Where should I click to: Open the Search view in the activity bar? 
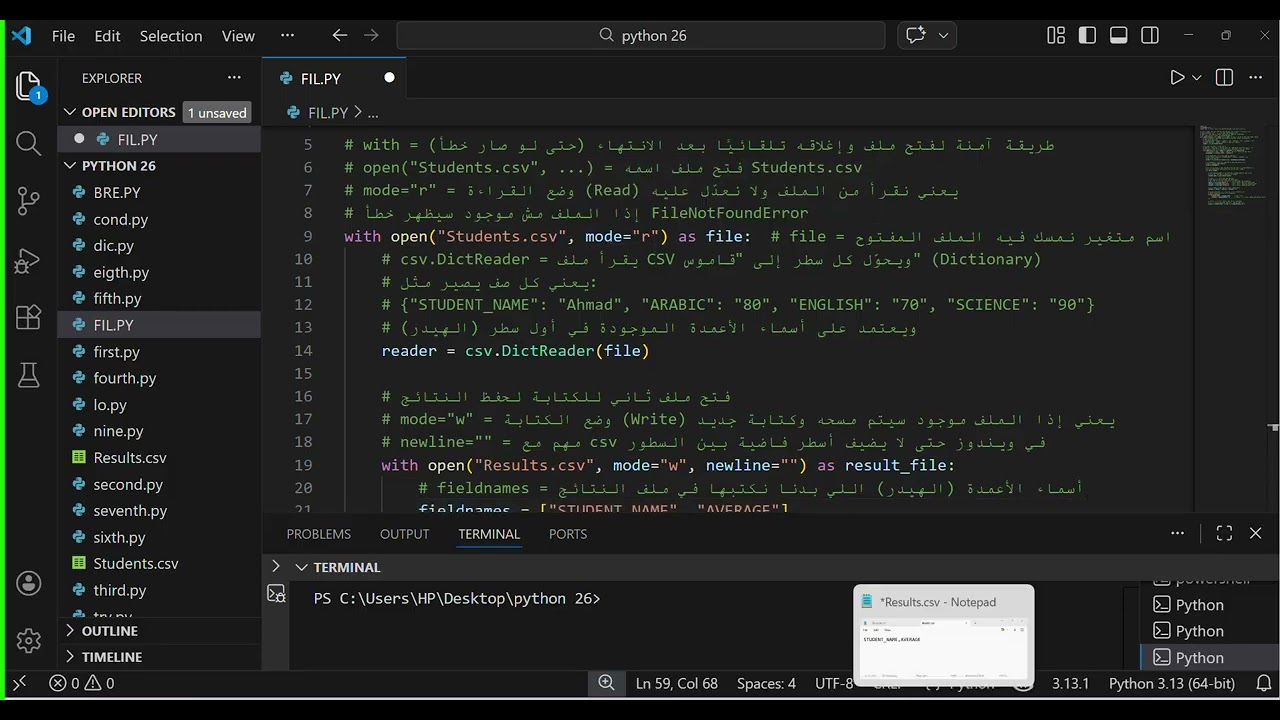point(29,144)
